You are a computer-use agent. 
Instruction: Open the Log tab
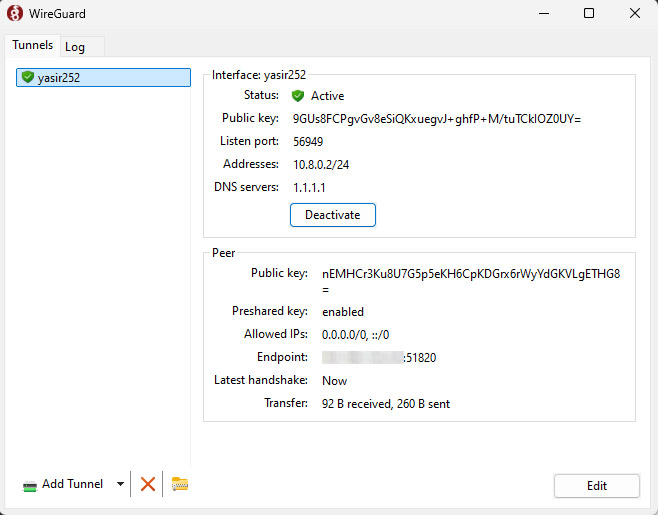(75, 47)
